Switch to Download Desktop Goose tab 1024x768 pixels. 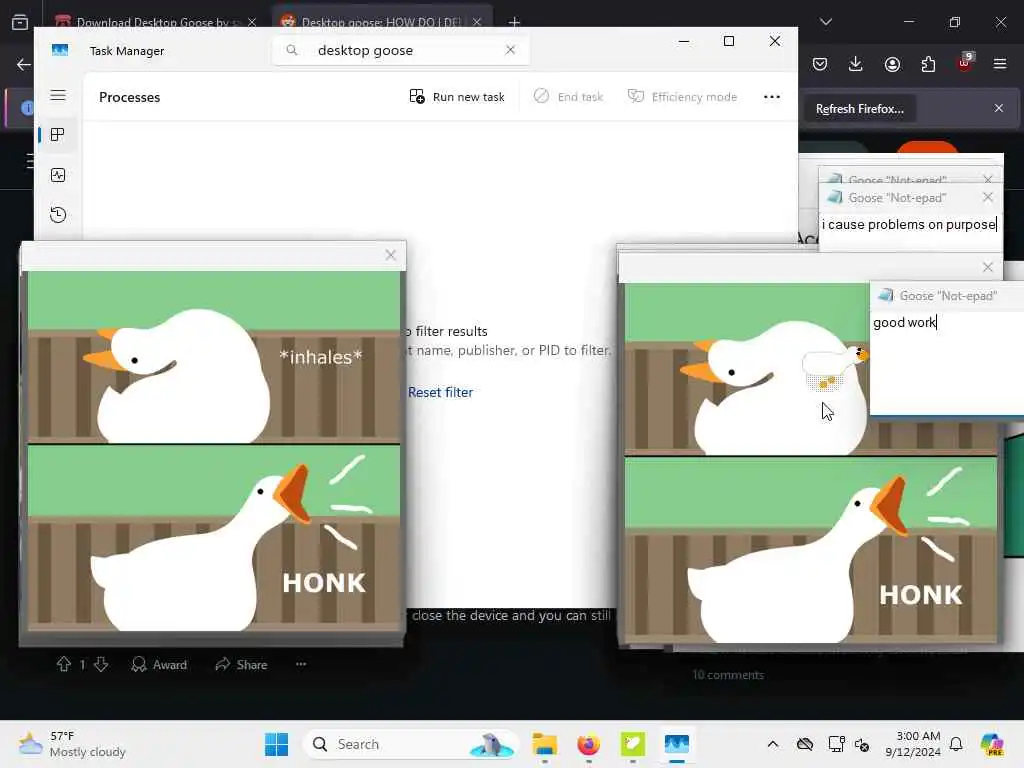(x=150, y=22)
